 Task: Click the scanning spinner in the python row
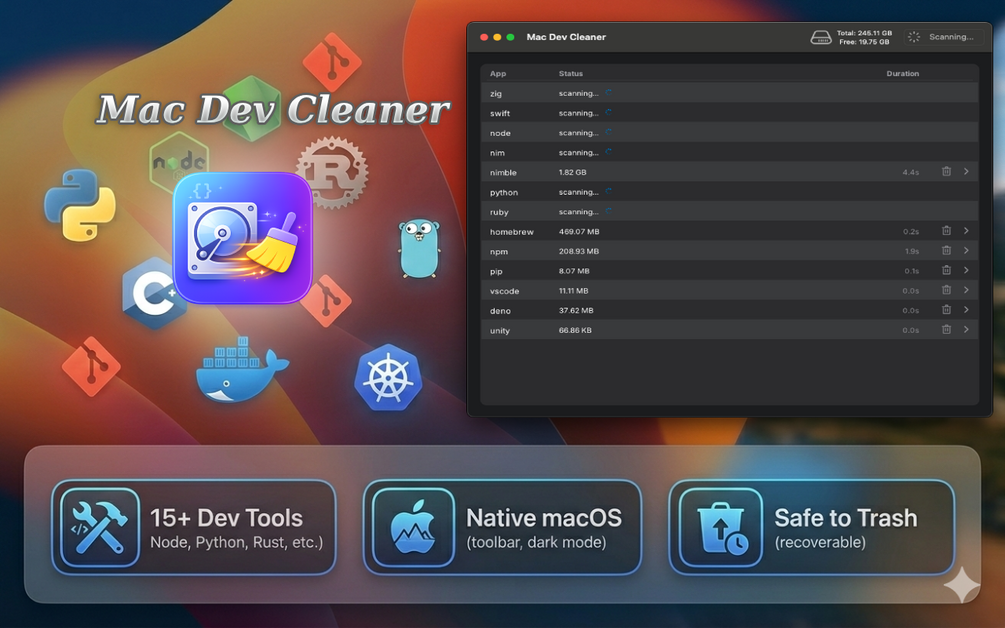pyautogui.click(x=608, y=192)
